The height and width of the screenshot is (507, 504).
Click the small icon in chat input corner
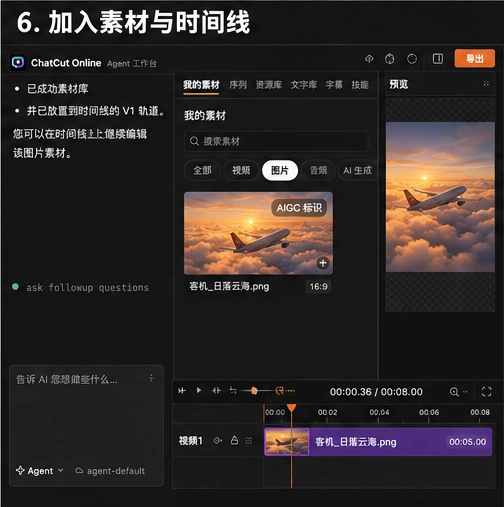pyautogui.click(x=152, y=378)
